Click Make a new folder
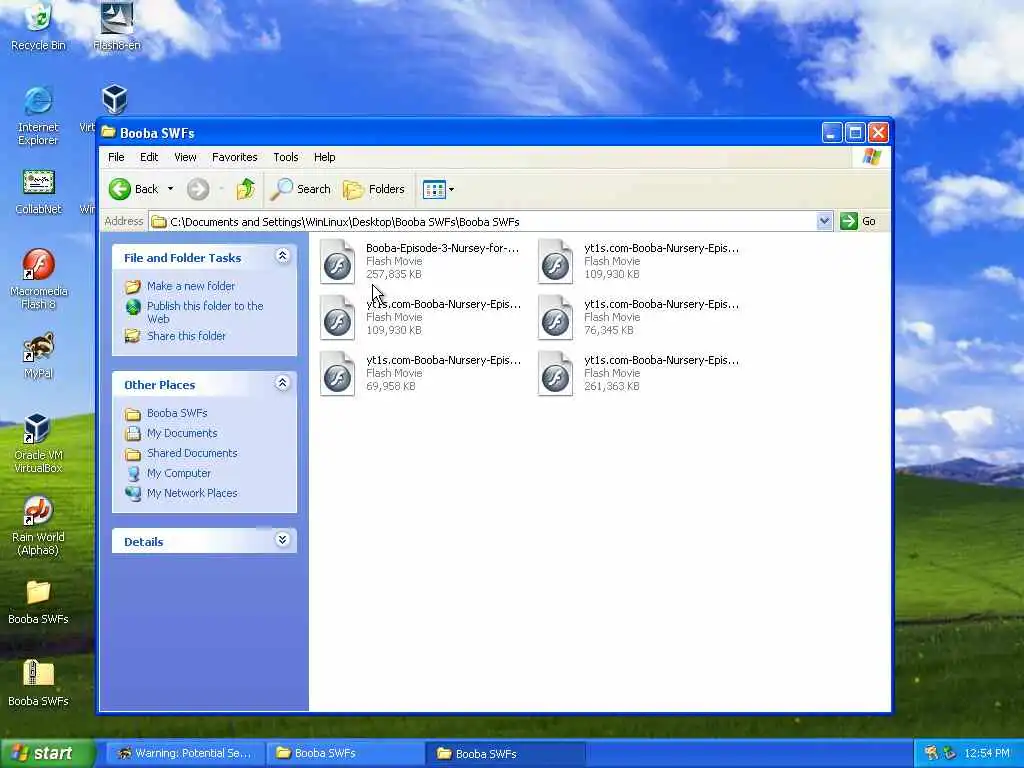This screenshot has height=768, width=1024. tap(191, 286)
